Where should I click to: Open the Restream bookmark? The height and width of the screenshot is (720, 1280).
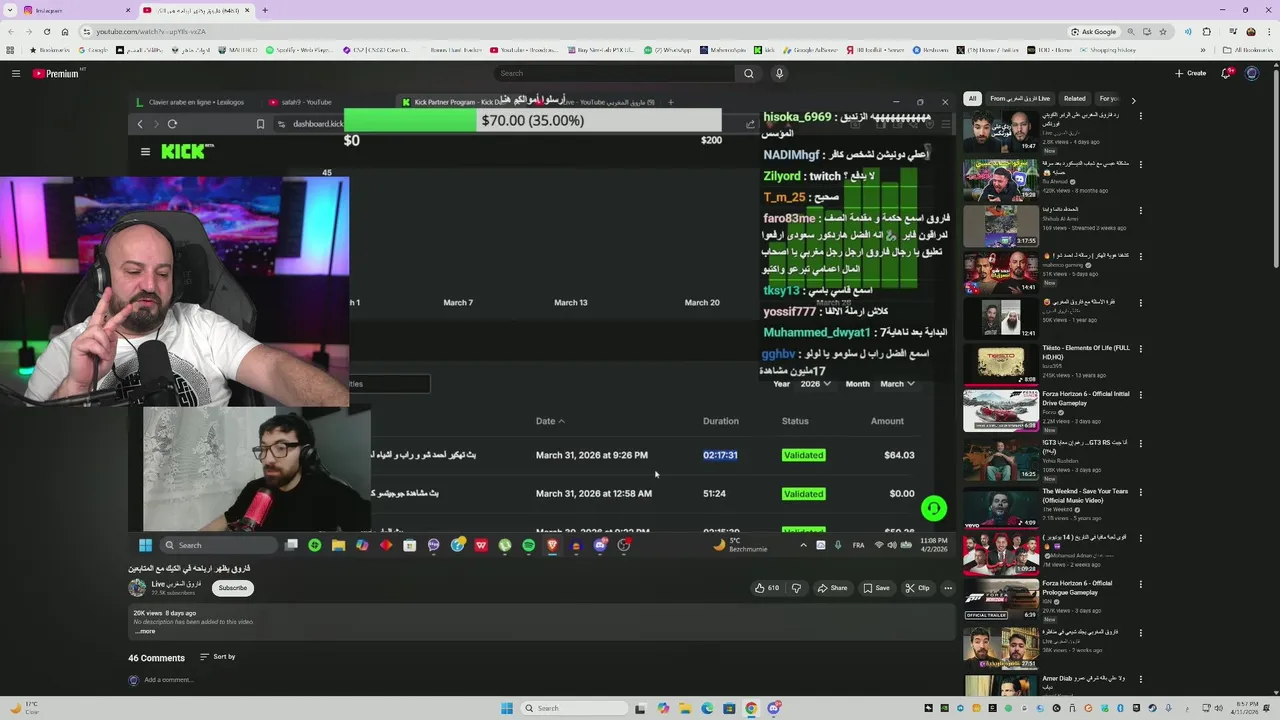(x=930, y=50)
